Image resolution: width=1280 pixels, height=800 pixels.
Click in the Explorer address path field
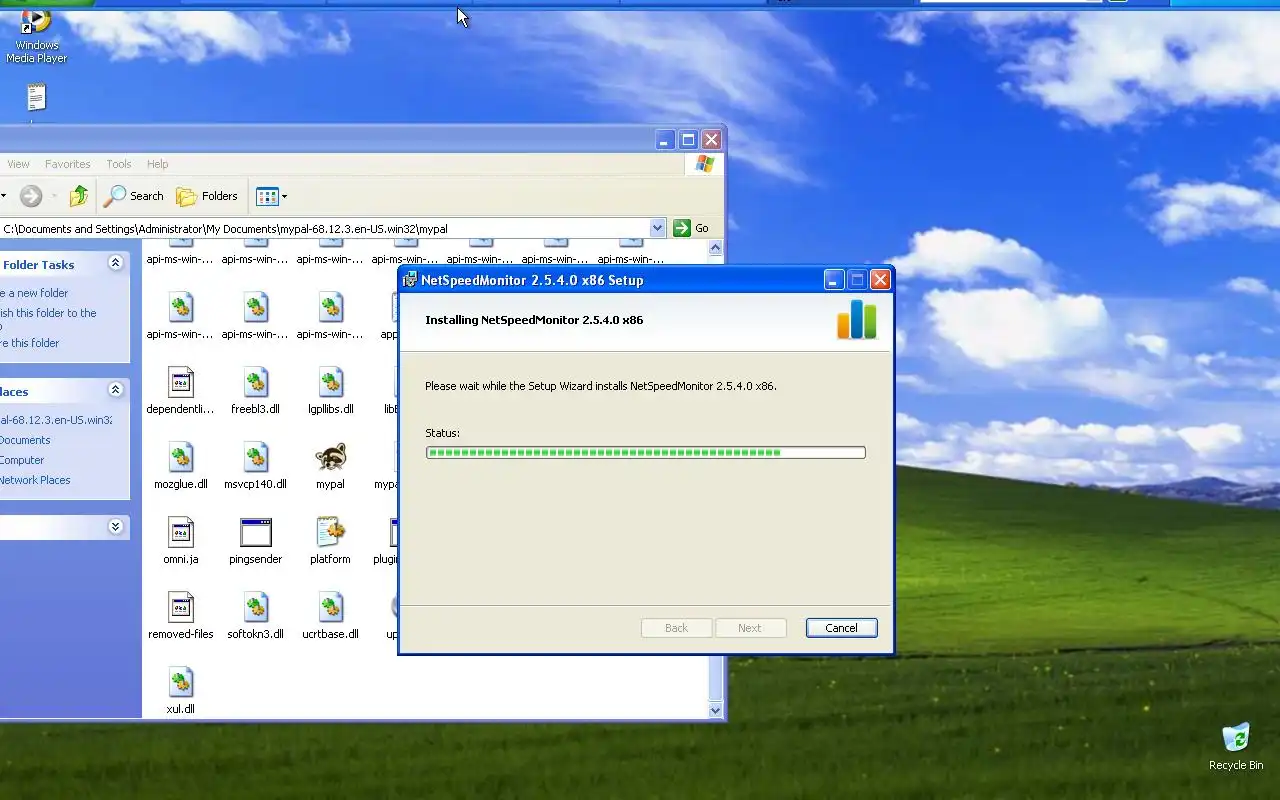pos(325,228)
